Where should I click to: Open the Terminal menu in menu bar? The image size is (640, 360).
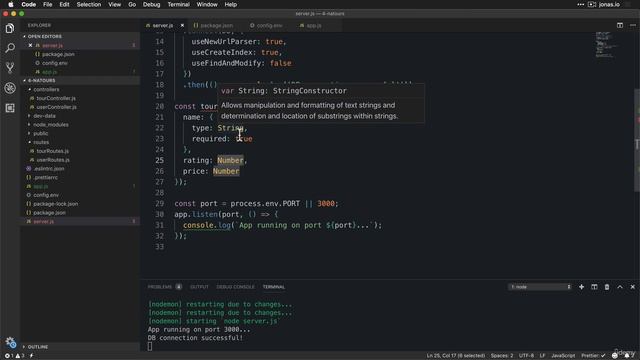pyautogui.click(x=178, y=4)
